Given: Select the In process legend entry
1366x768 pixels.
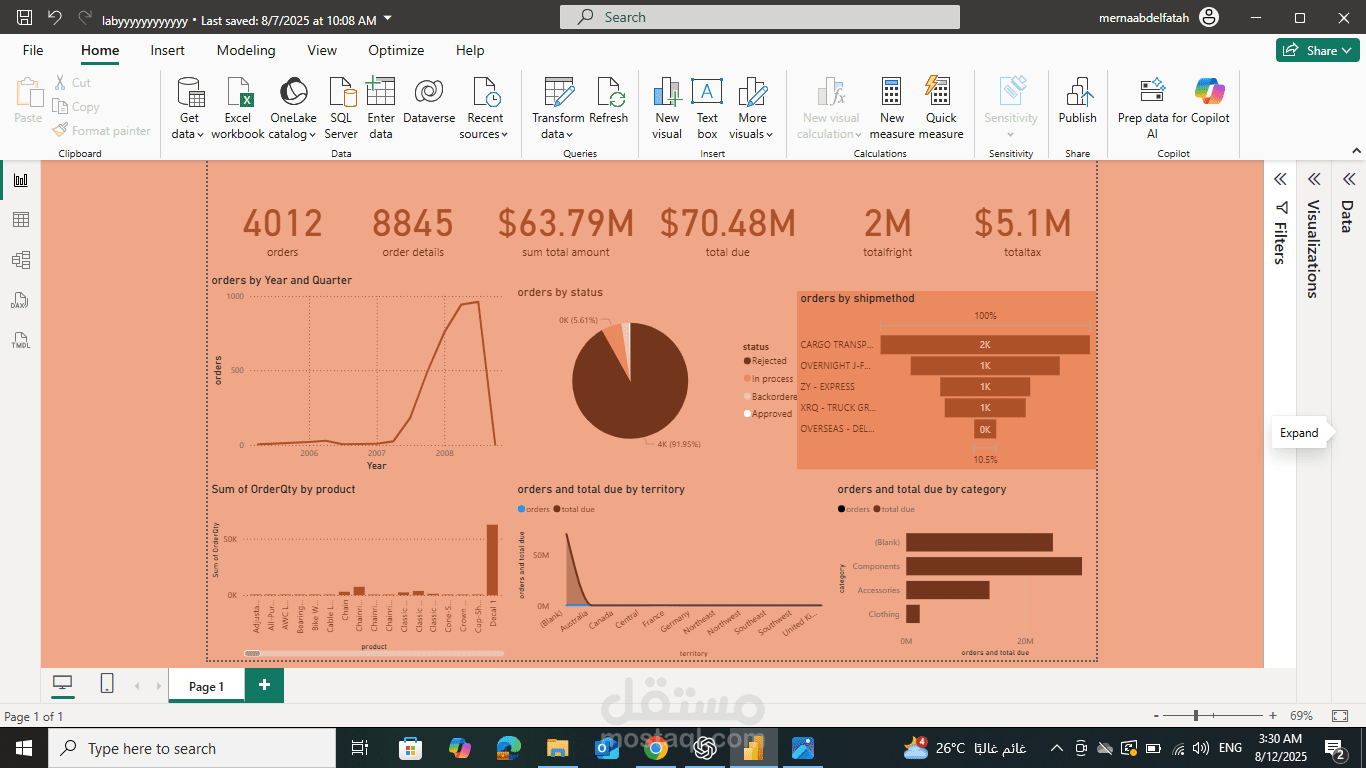Looking at the screenshot, I should click(x=768, y=379).
